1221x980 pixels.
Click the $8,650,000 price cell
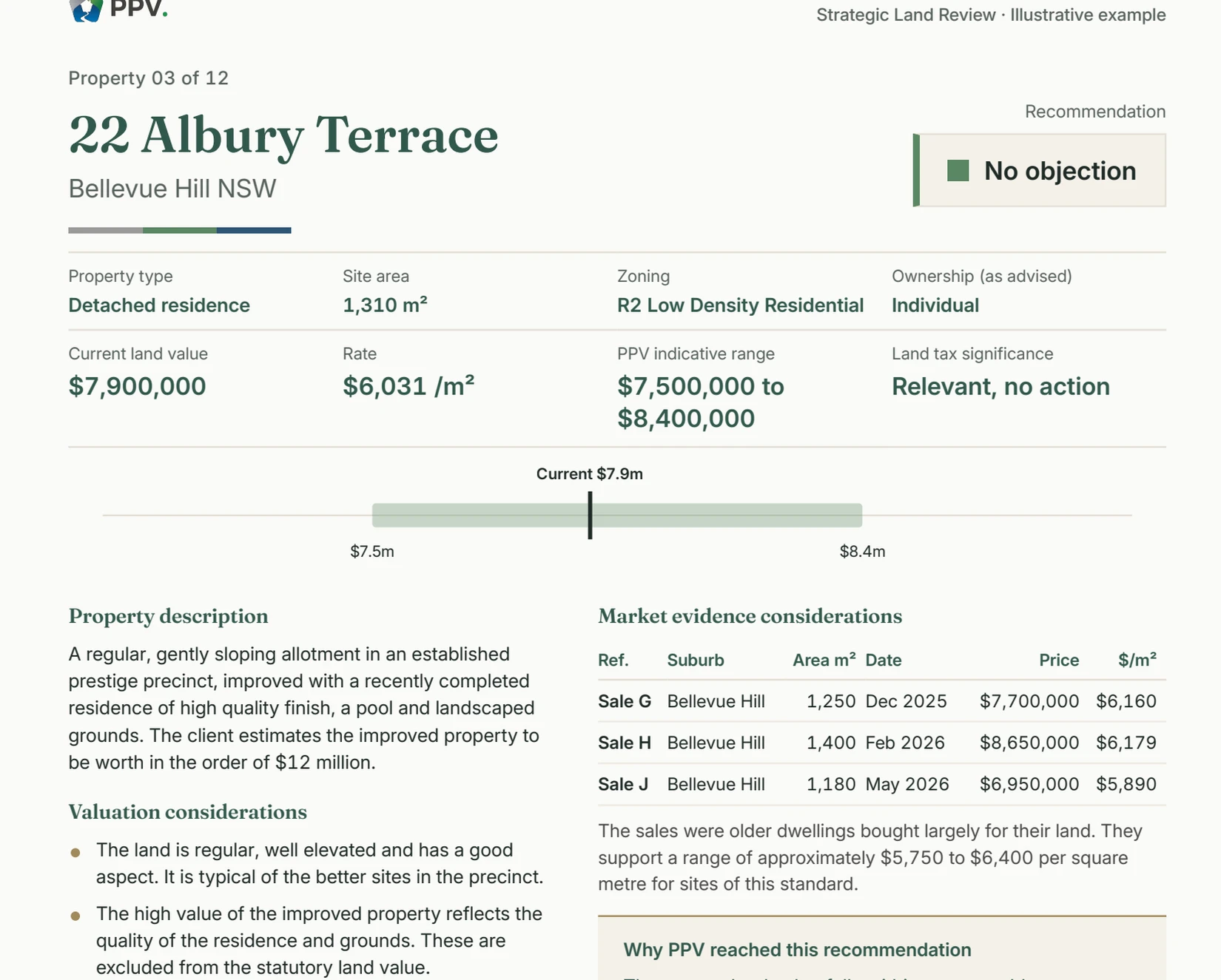pos(1029,743)
